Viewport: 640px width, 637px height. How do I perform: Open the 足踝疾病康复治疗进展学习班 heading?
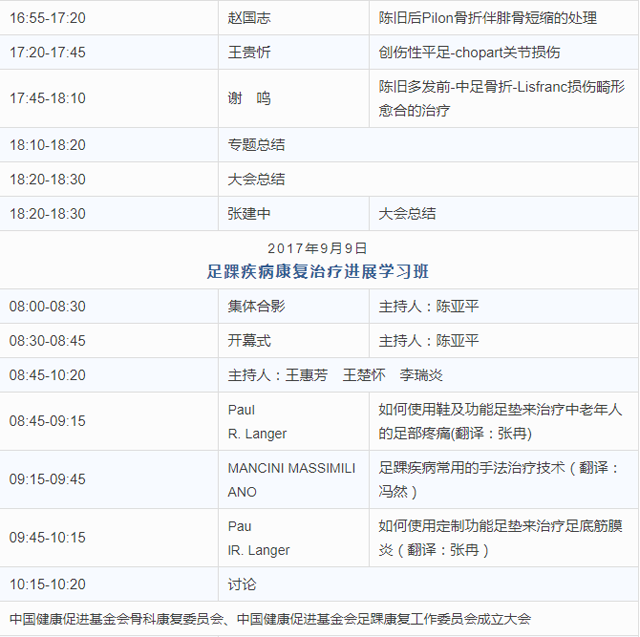coord(317,271)
